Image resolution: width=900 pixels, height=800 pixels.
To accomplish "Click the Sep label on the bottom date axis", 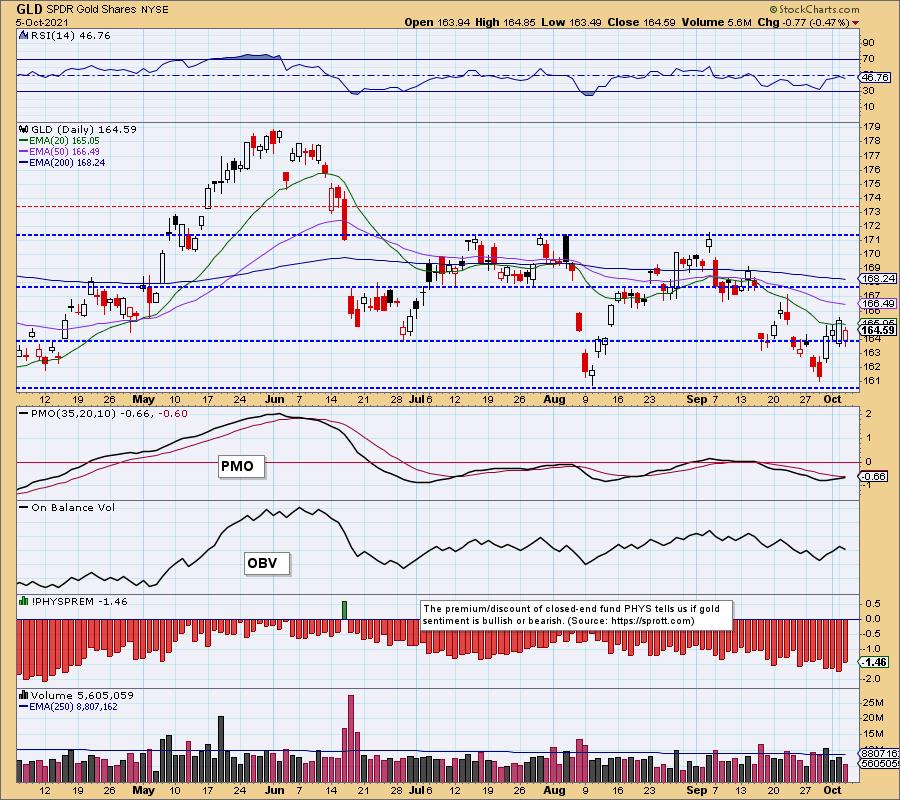I will pos(696,790).
